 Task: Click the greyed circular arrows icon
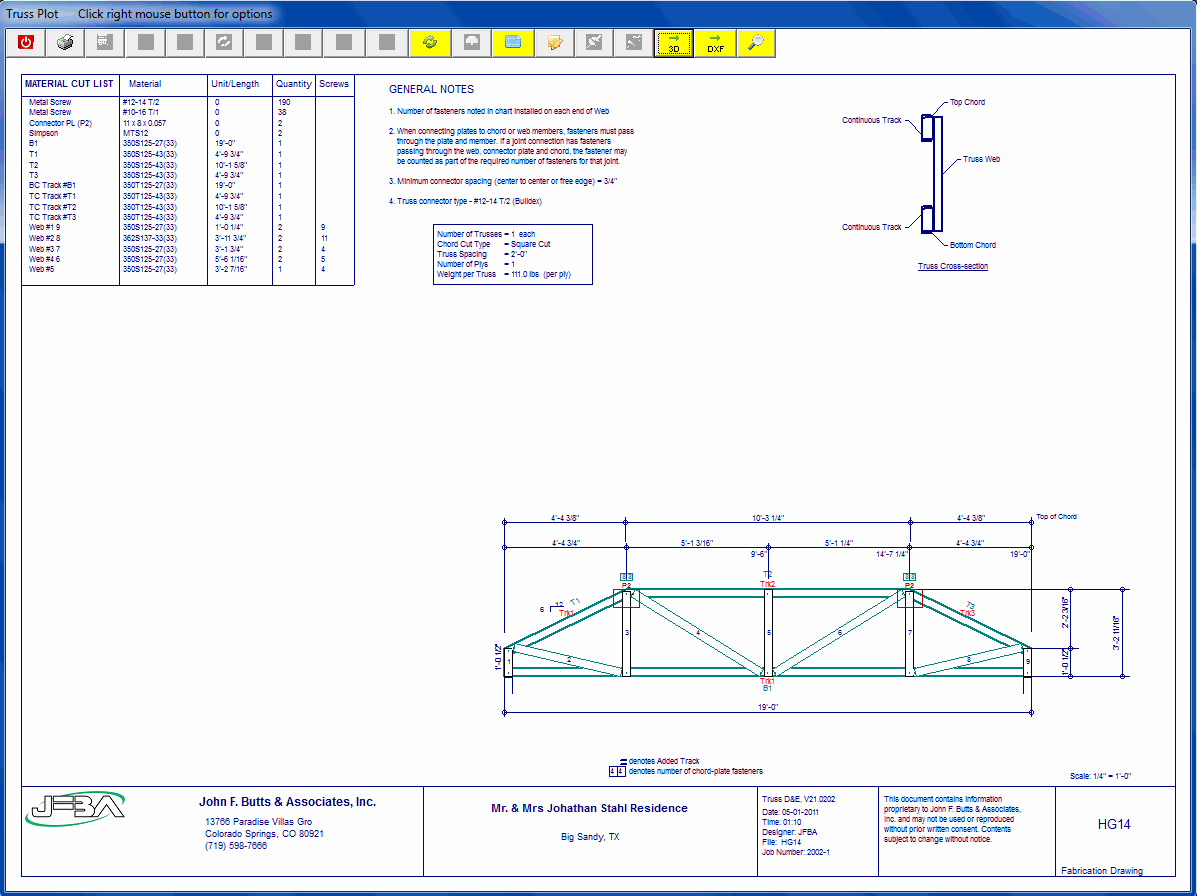pos(224,43)
